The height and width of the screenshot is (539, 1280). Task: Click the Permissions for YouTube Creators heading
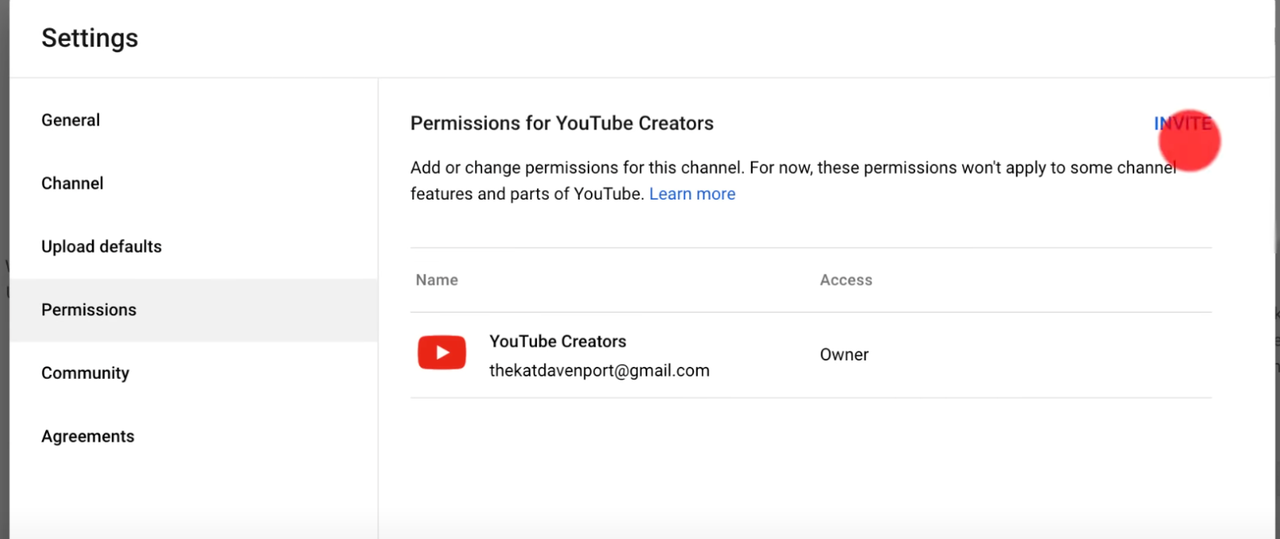coord(562,124)
